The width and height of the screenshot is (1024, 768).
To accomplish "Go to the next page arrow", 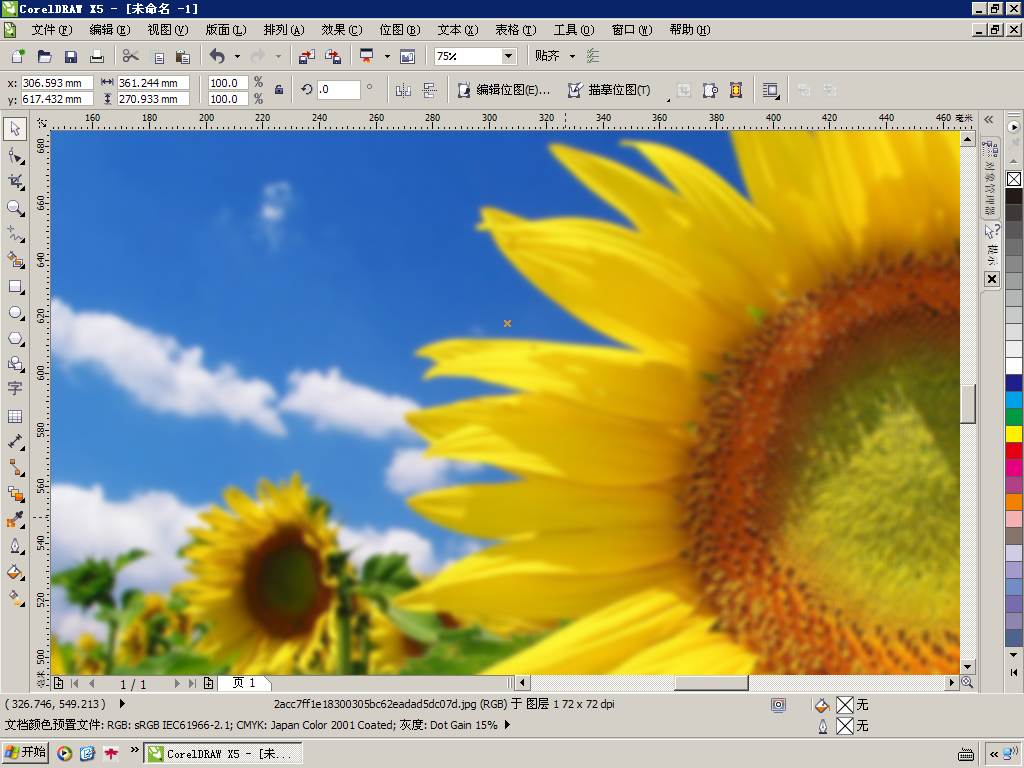I will 176,683.
